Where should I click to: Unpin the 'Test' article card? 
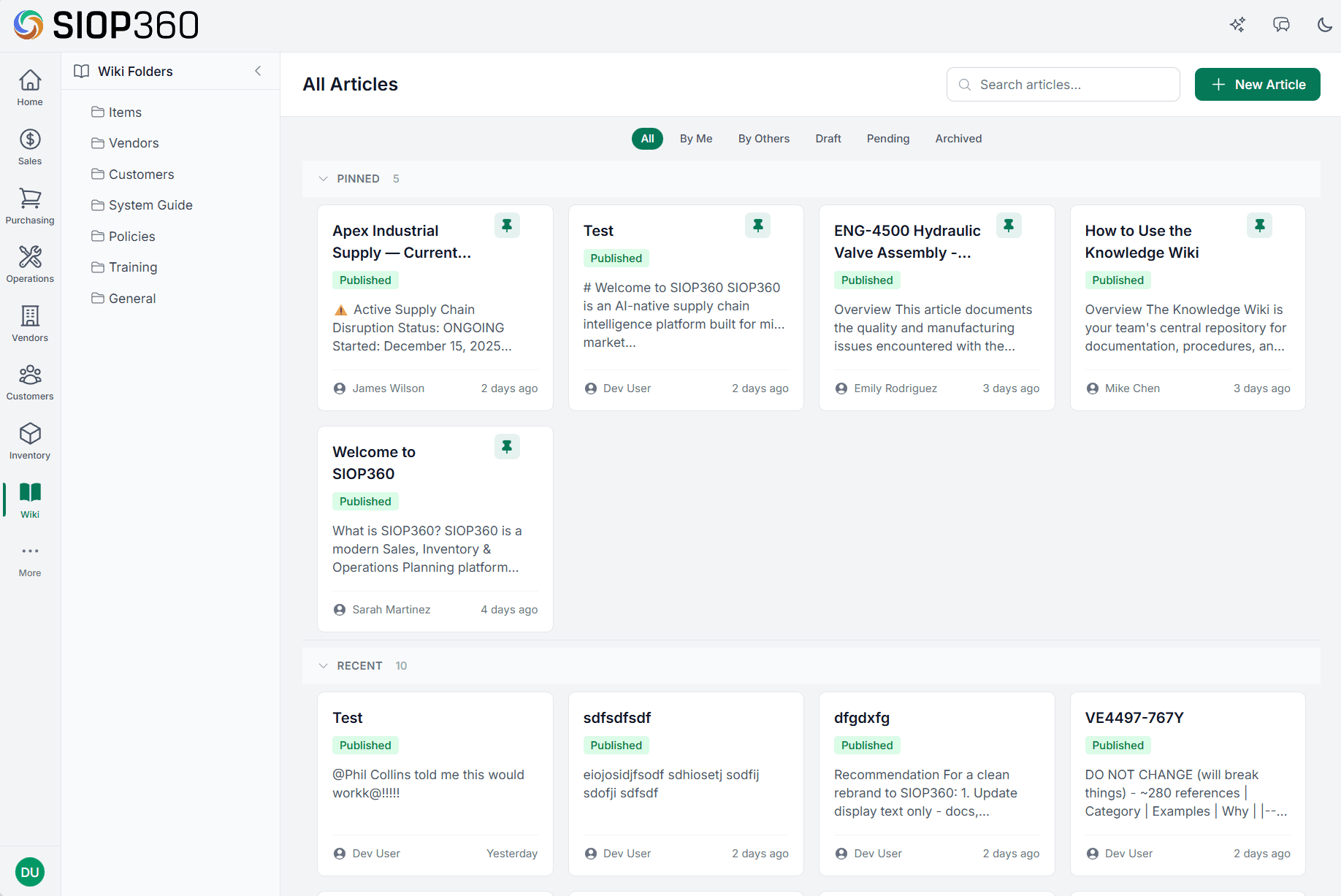click(757, 225)
